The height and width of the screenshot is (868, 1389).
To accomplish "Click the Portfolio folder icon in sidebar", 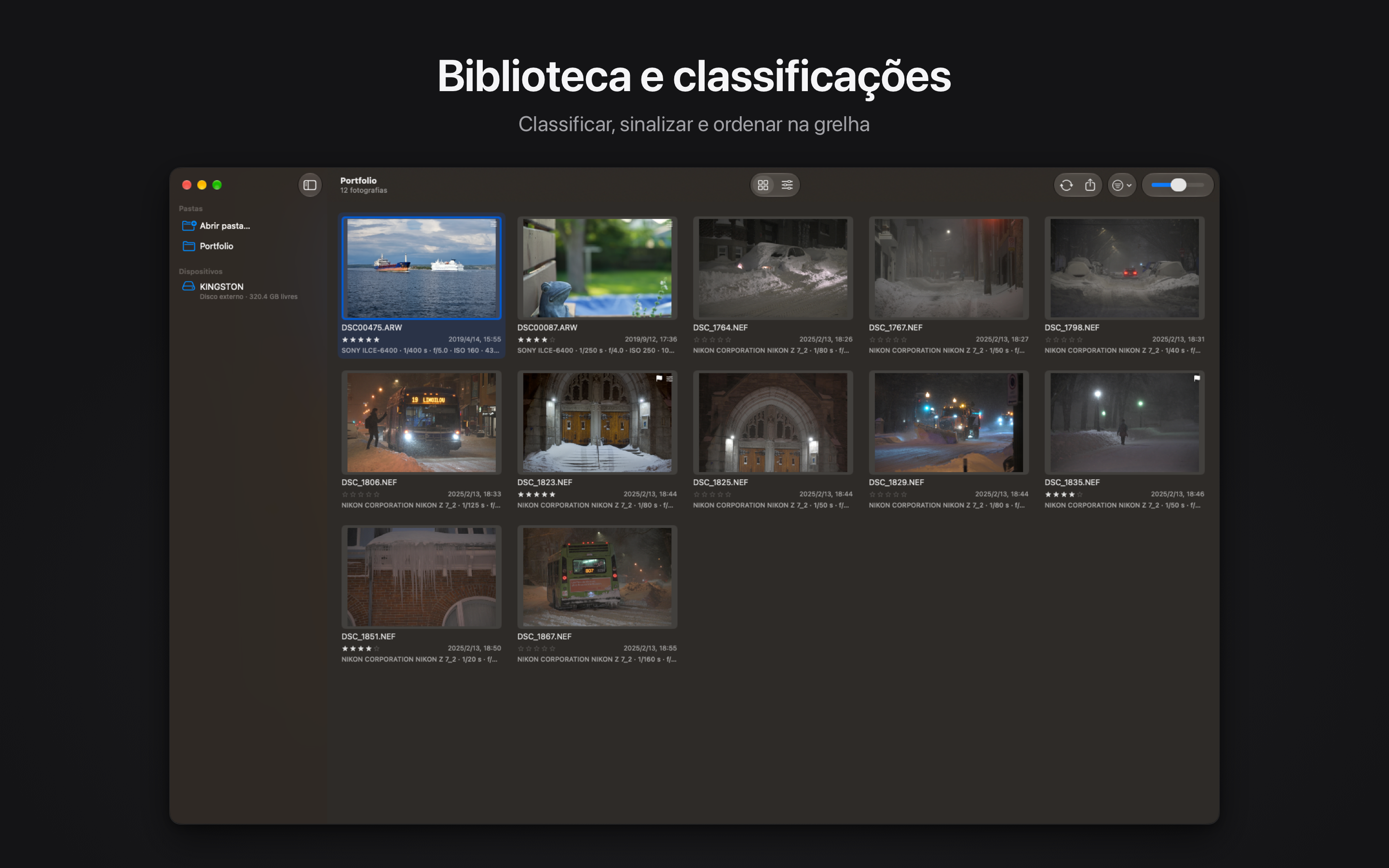I will [x=189, y=246].
